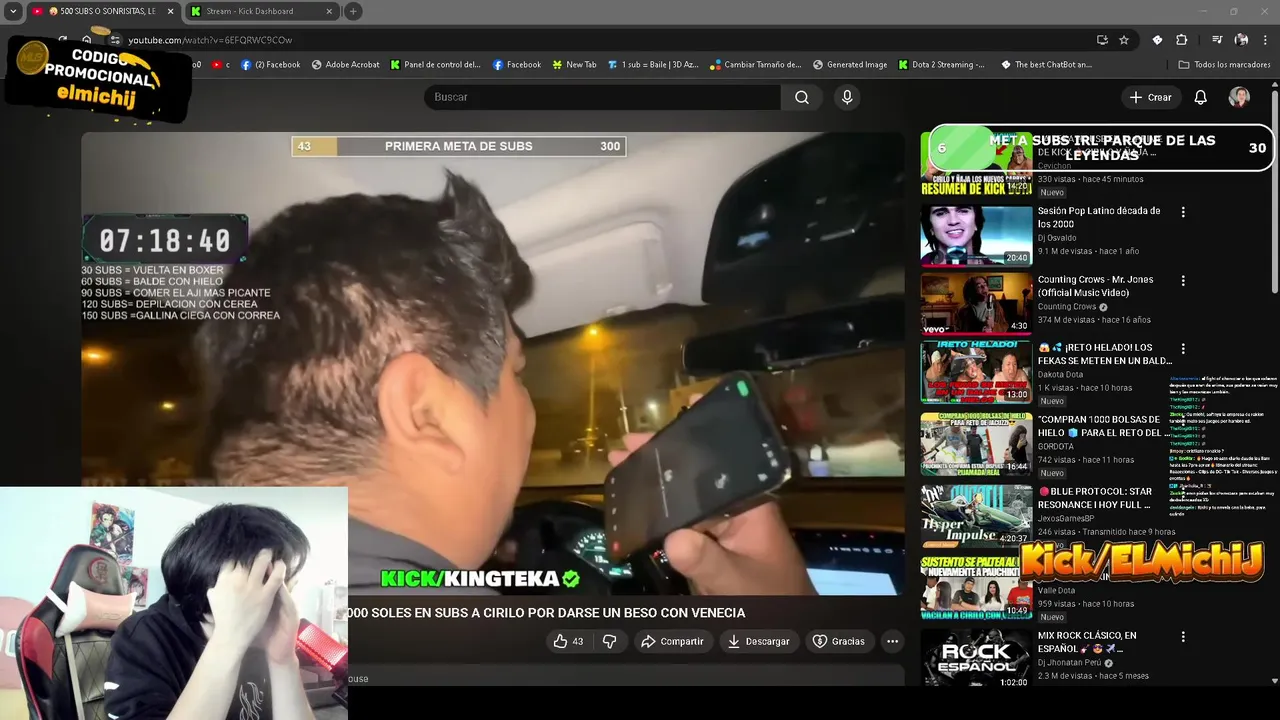1280x720 pixels.
Task: Start voice search with the microphone icon
Action: pos(847,97)
